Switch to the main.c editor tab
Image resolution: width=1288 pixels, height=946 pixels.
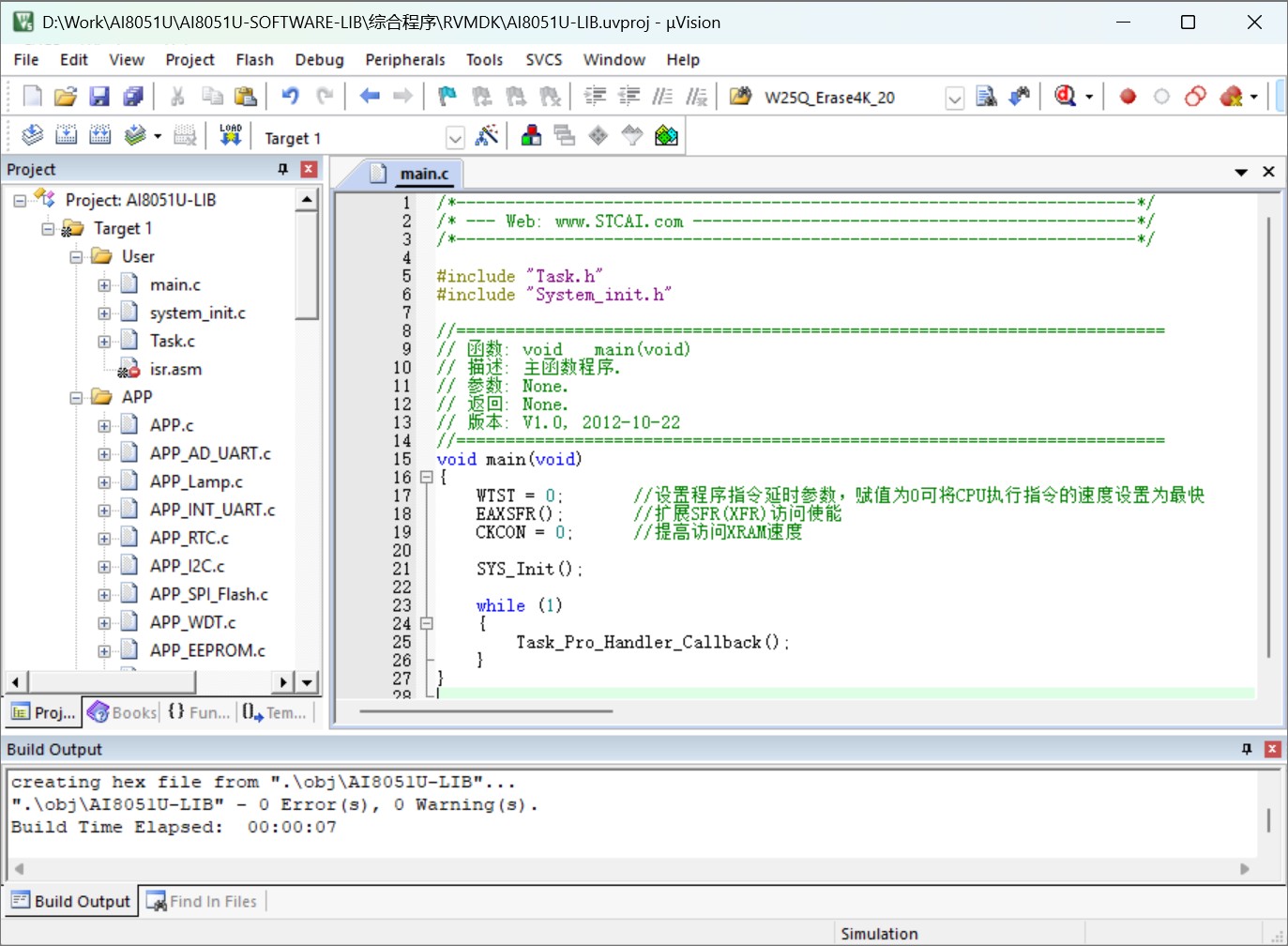click(413, 173)
